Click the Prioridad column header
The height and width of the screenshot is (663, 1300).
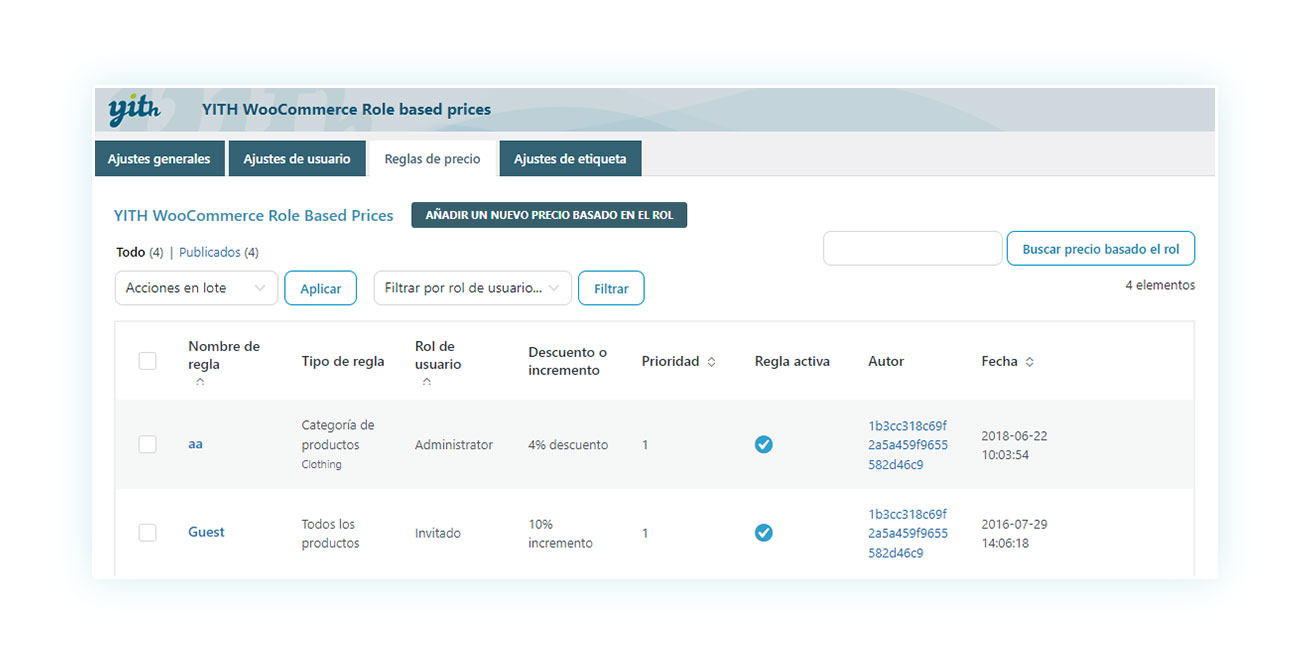pos(670,361)
